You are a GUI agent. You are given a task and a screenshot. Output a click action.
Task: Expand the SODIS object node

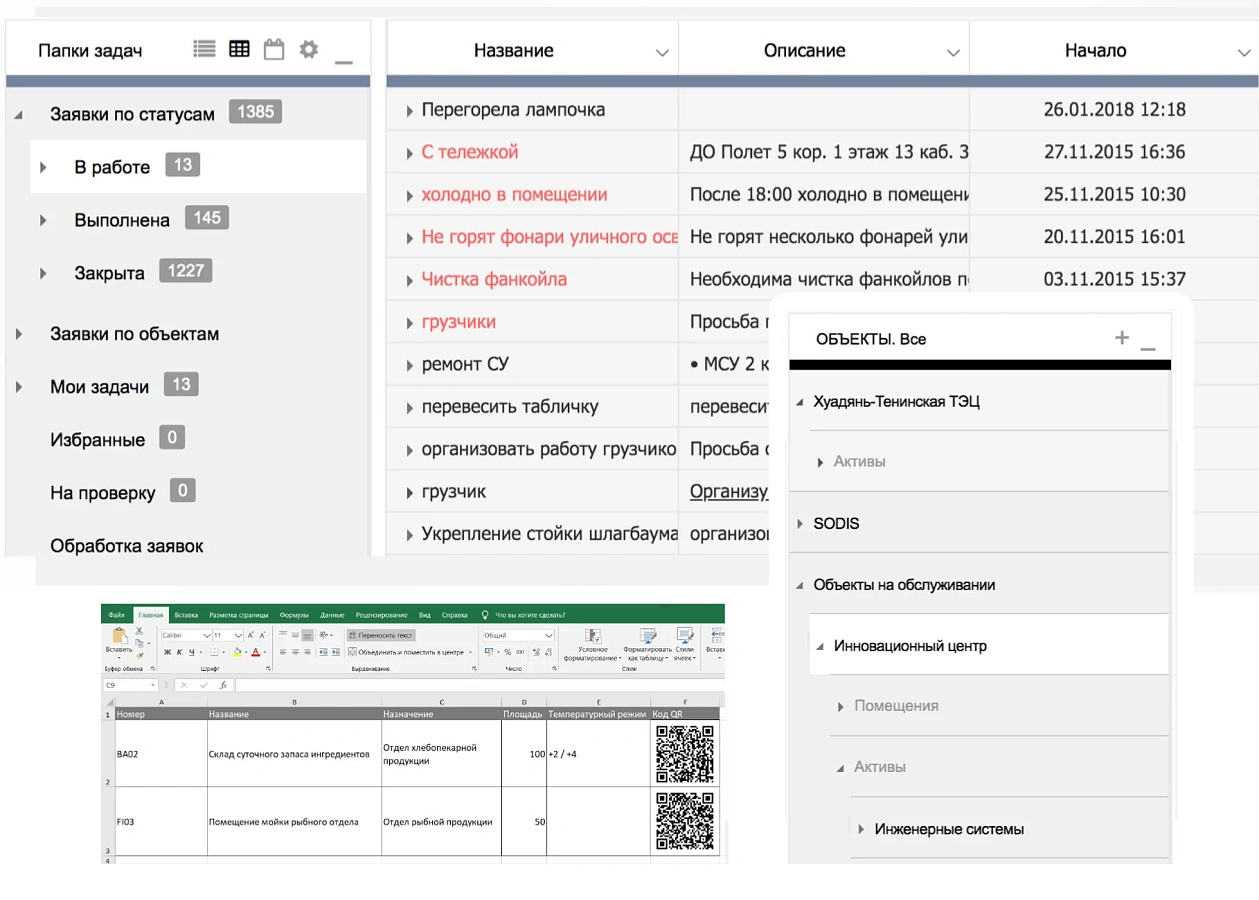click(x=800, y=524)
